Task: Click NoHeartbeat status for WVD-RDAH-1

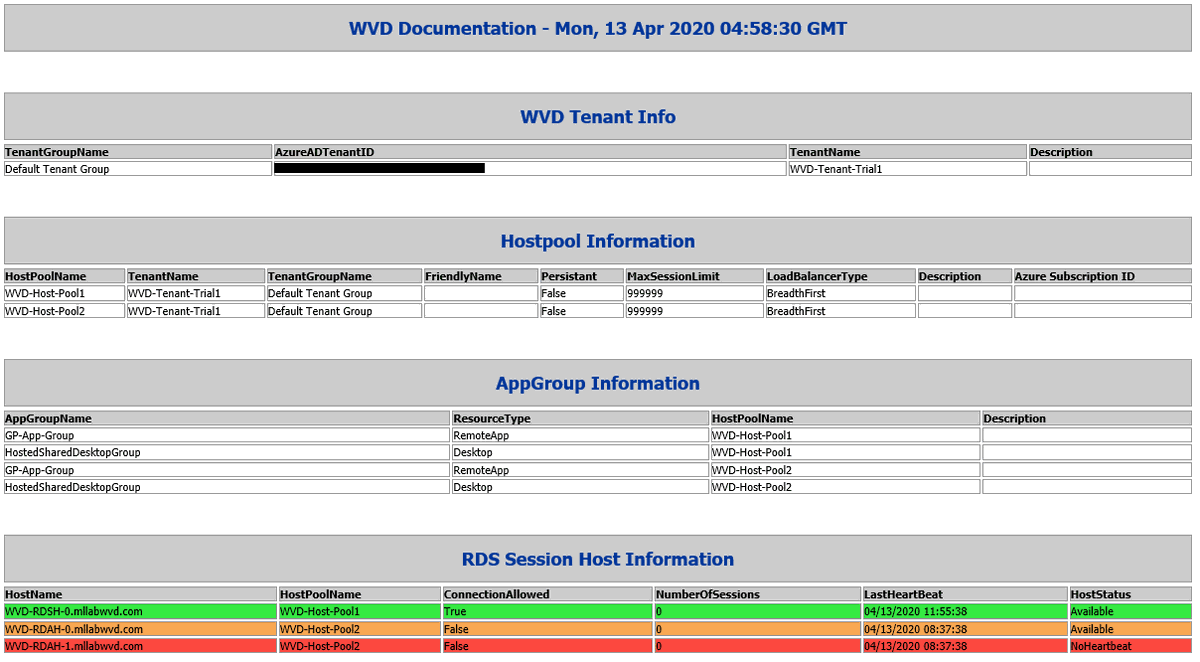Action: [x=1130, y=646]
